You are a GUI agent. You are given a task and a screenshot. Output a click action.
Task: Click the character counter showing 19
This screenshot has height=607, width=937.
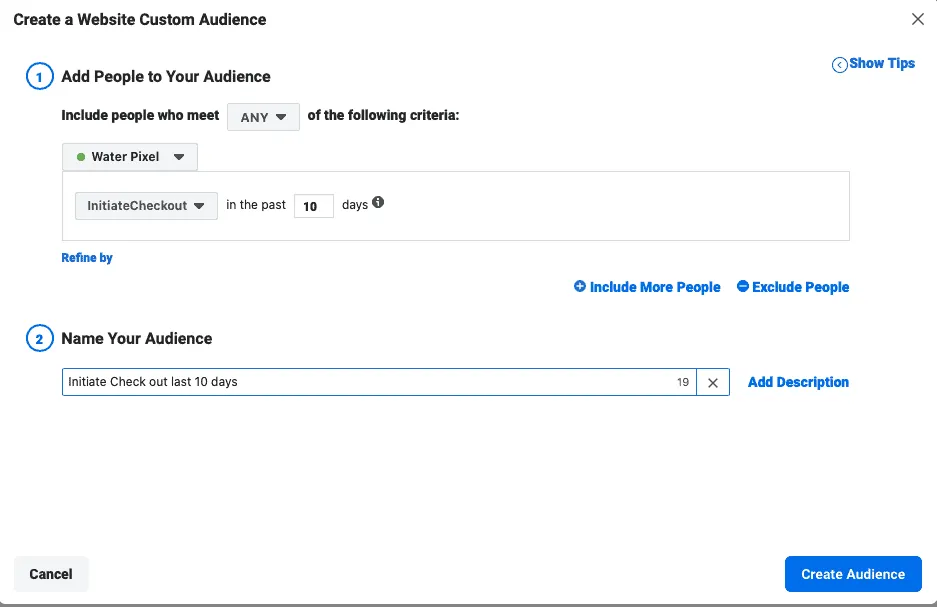pos(683,382)
